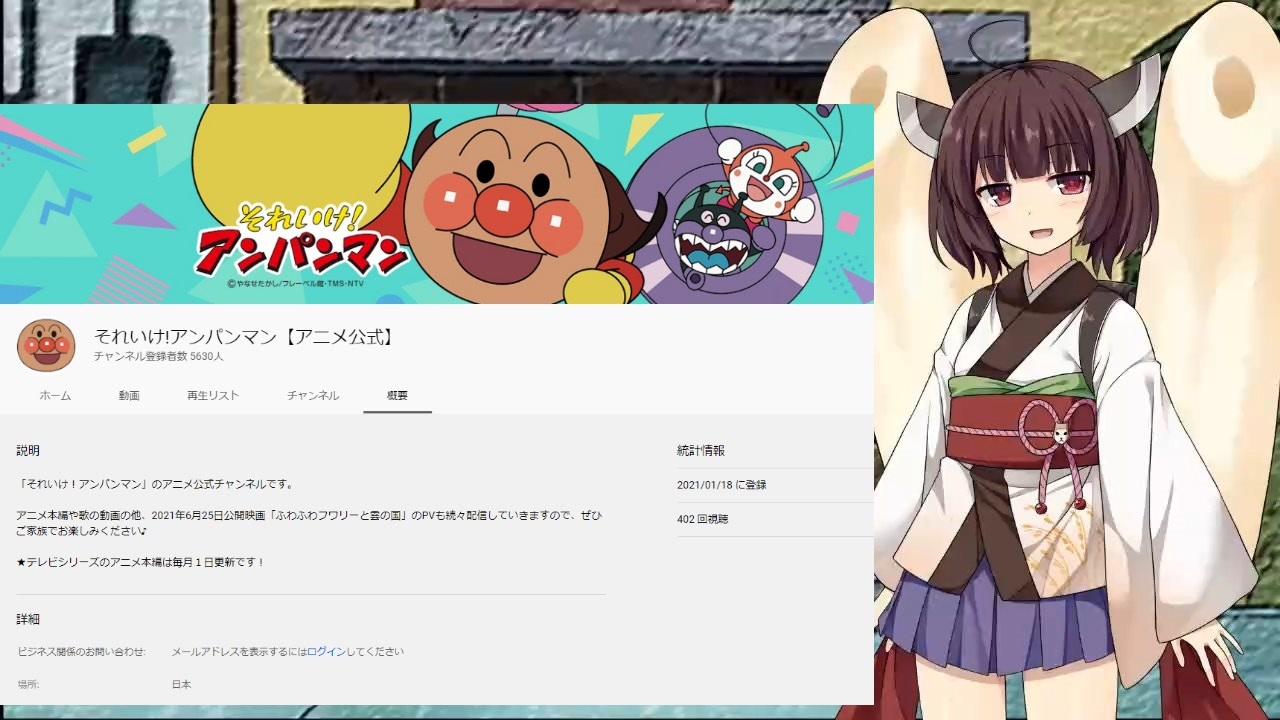This screenshot has width=1280, height=720.
Task: Click the 2021/01/18 に登録 join date
Action: coord(722,485)
